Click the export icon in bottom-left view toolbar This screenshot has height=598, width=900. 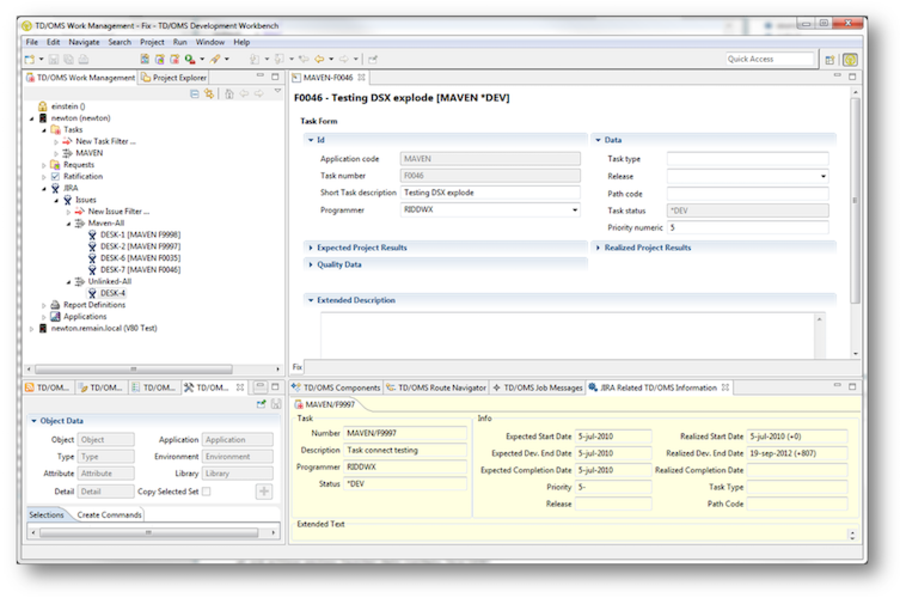point(261,404)
